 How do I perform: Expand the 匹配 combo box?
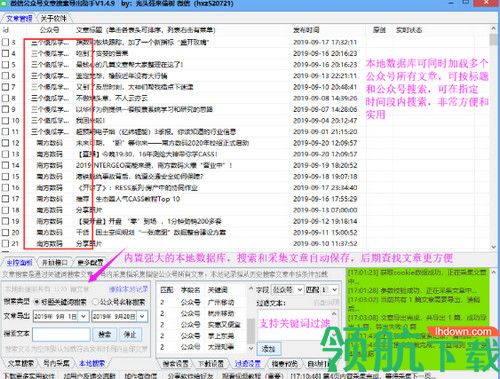pos(335,290)
